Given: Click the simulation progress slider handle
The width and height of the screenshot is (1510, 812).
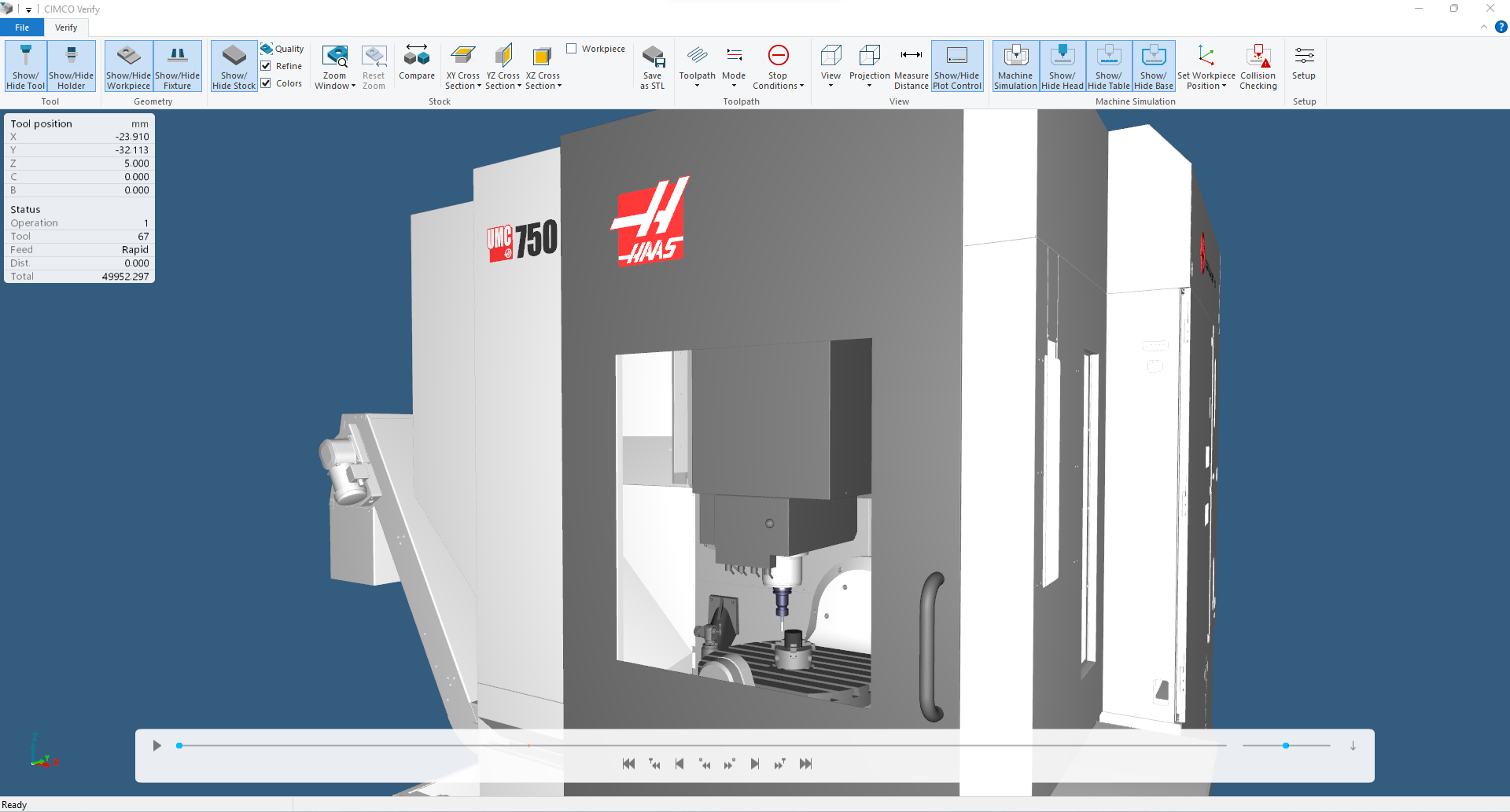Looking at the screenshot, I should coord(179,745).
